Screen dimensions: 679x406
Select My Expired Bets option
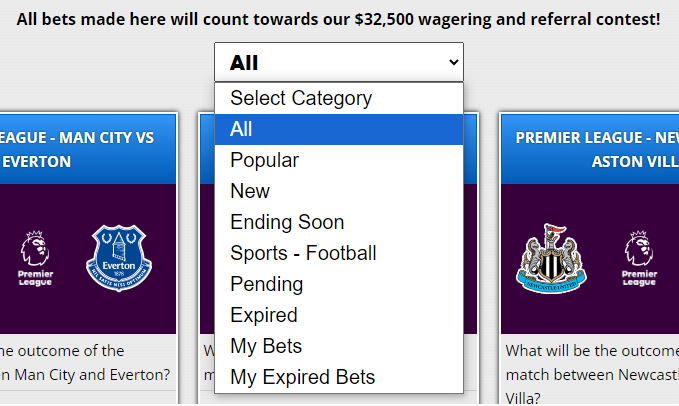339,377
